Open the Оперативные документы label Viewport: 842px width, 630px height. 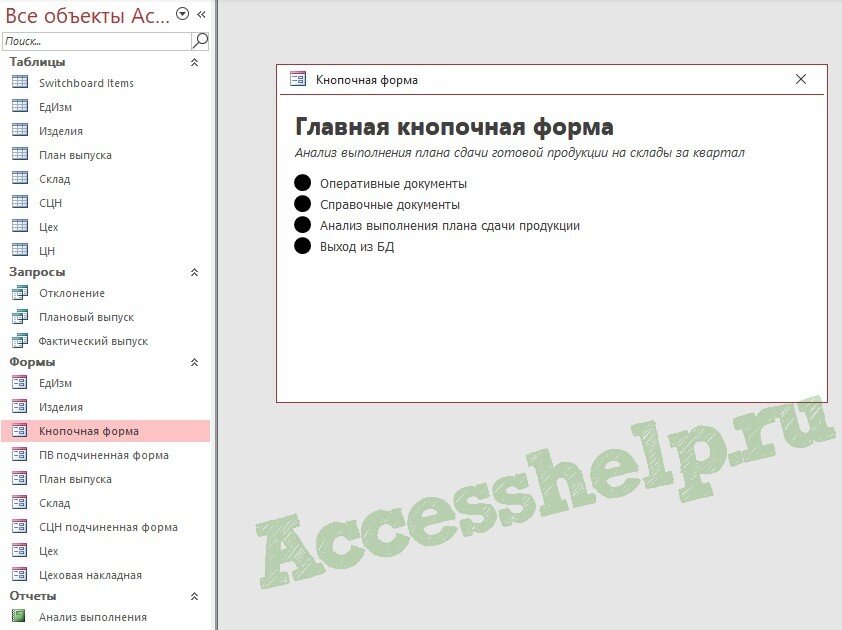pyautogui.click(x=393, y=184)
